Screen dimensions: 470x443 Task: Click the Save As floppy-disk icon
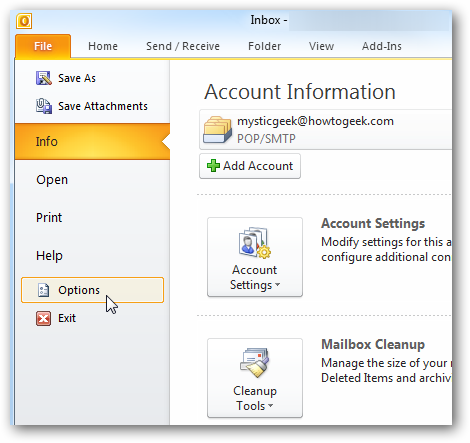[44, 78]
